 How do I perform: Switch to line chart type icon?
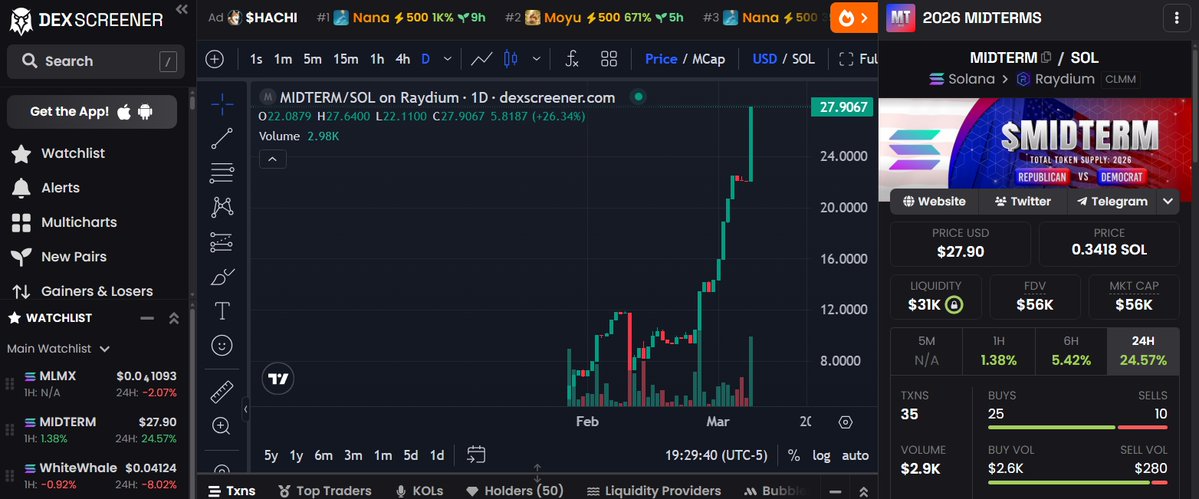click(x=481, y=59)
